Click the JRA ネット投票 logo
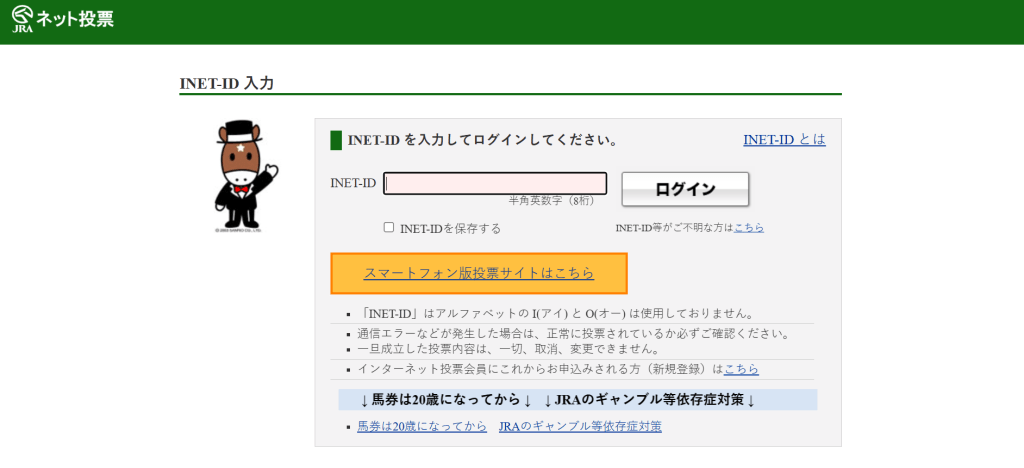The width and height of the screenshot is (1024, 468). pos(63,19)
